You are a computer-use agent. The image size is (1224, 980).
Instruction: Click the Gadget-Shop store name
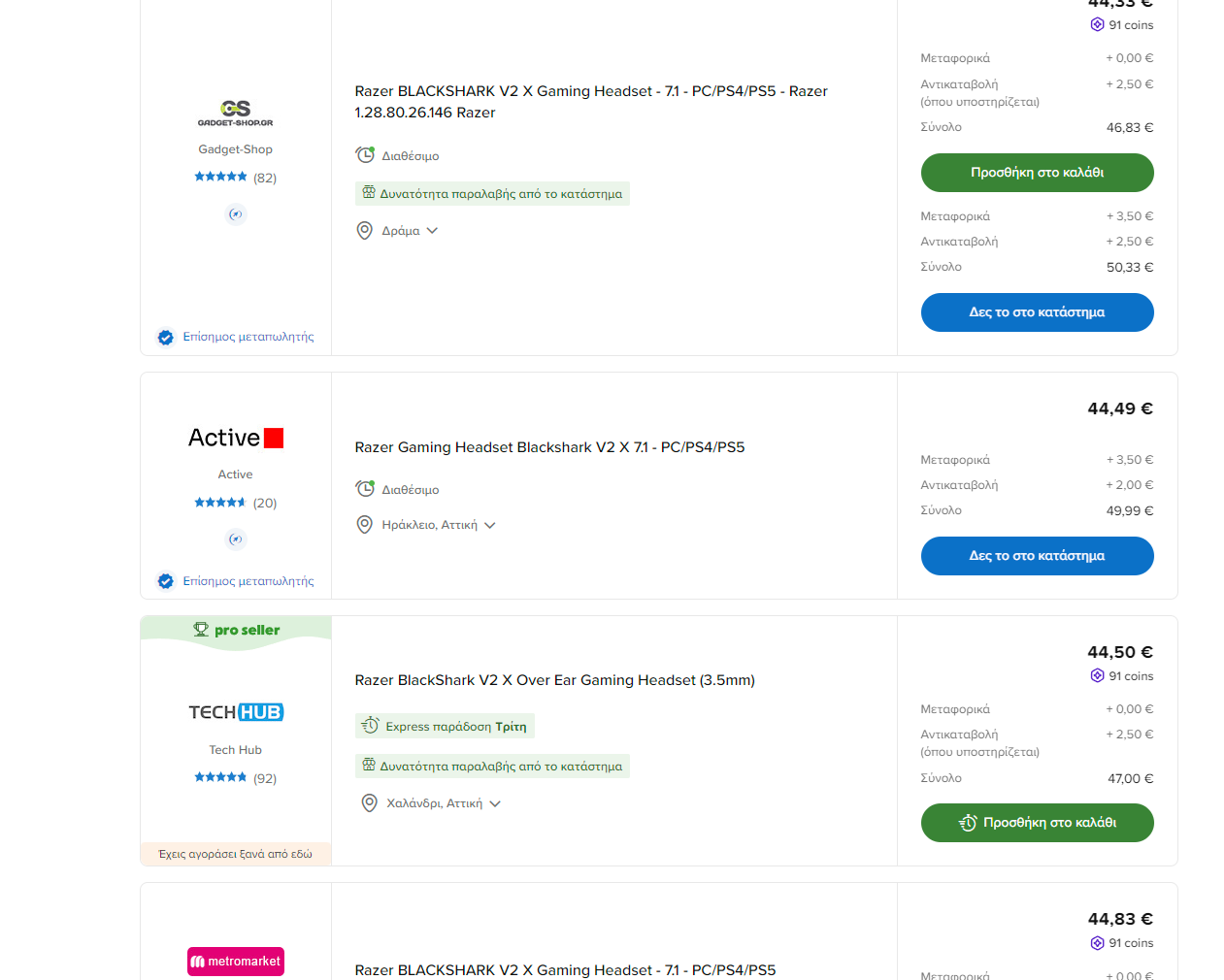pyautogui.click(x=235, y=149)
